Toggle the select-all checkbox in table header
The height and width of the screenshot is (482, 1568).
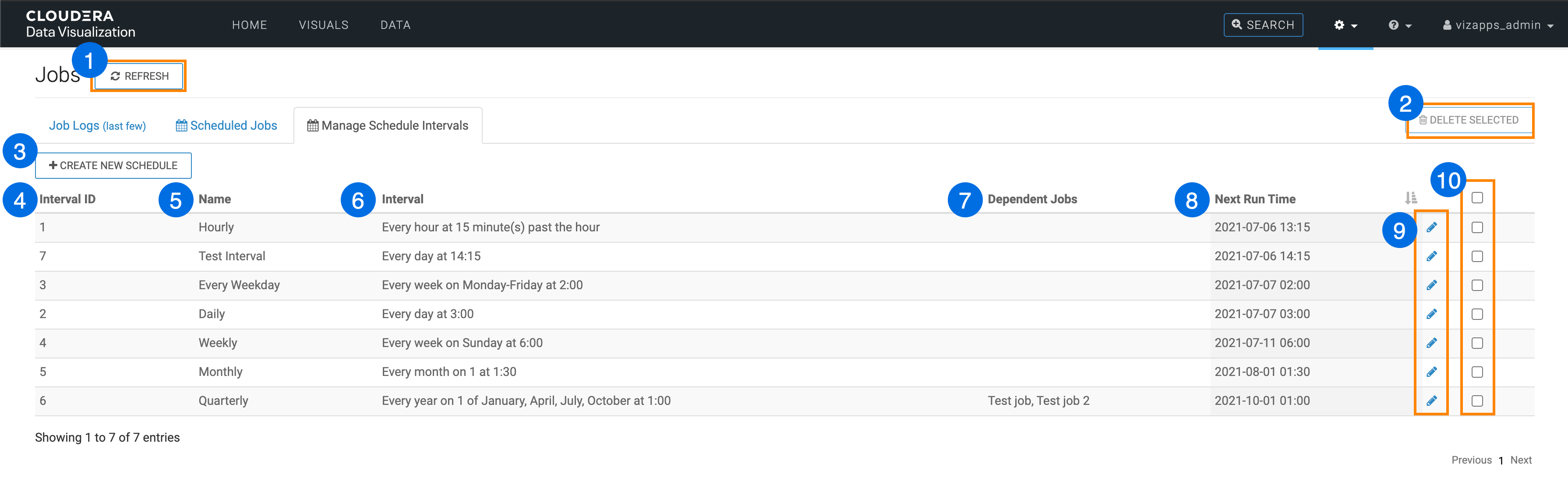coord(1477,198)
